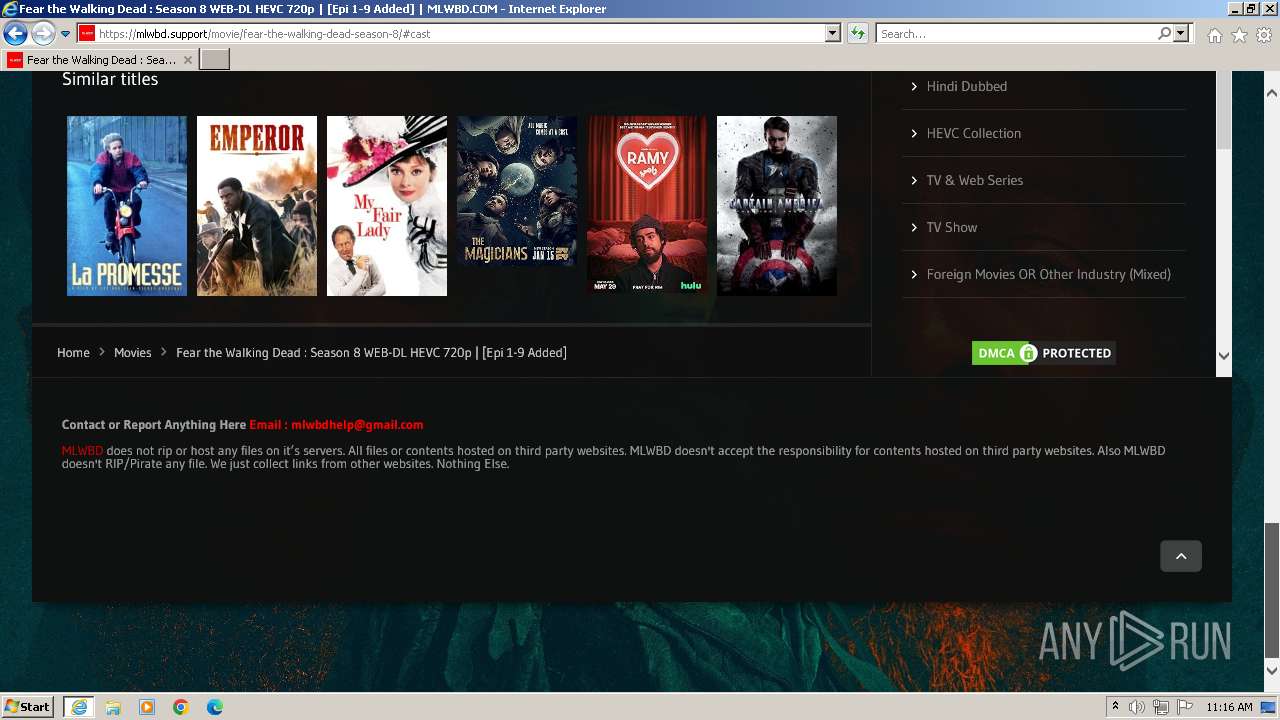Expand the address bar autocomplete dropdown
The height and width of the screenshot is (720, 1280).
(832, 34)
